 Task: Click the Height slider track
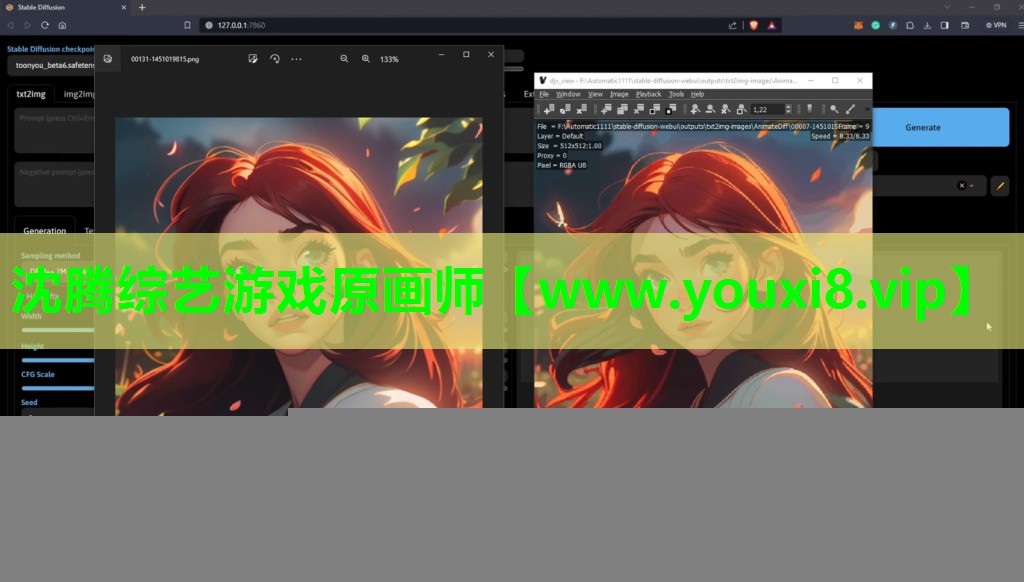coord(58,359)
